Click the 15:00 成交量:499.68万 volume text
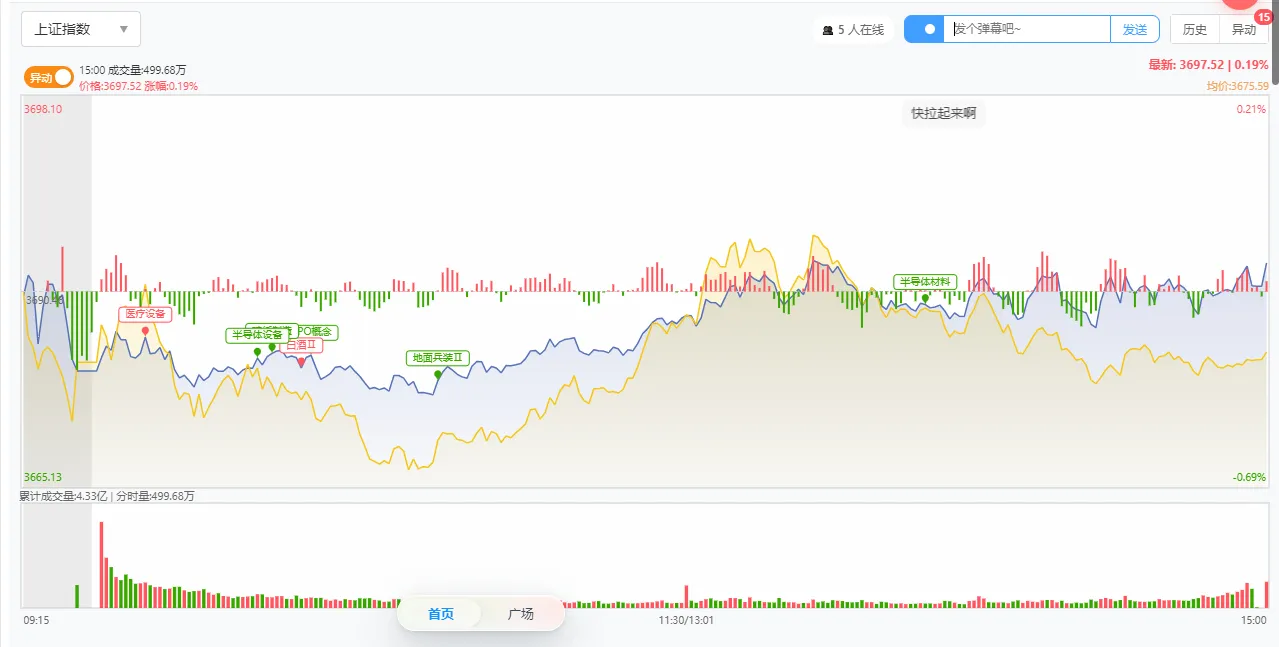 coord(132,70)
